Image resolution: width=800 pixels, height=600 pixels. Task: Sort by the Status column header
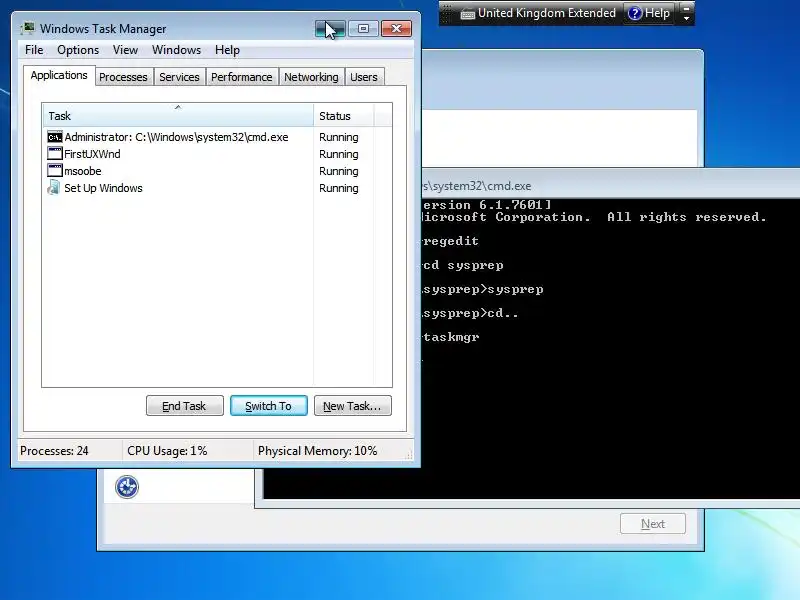(344, 115)
